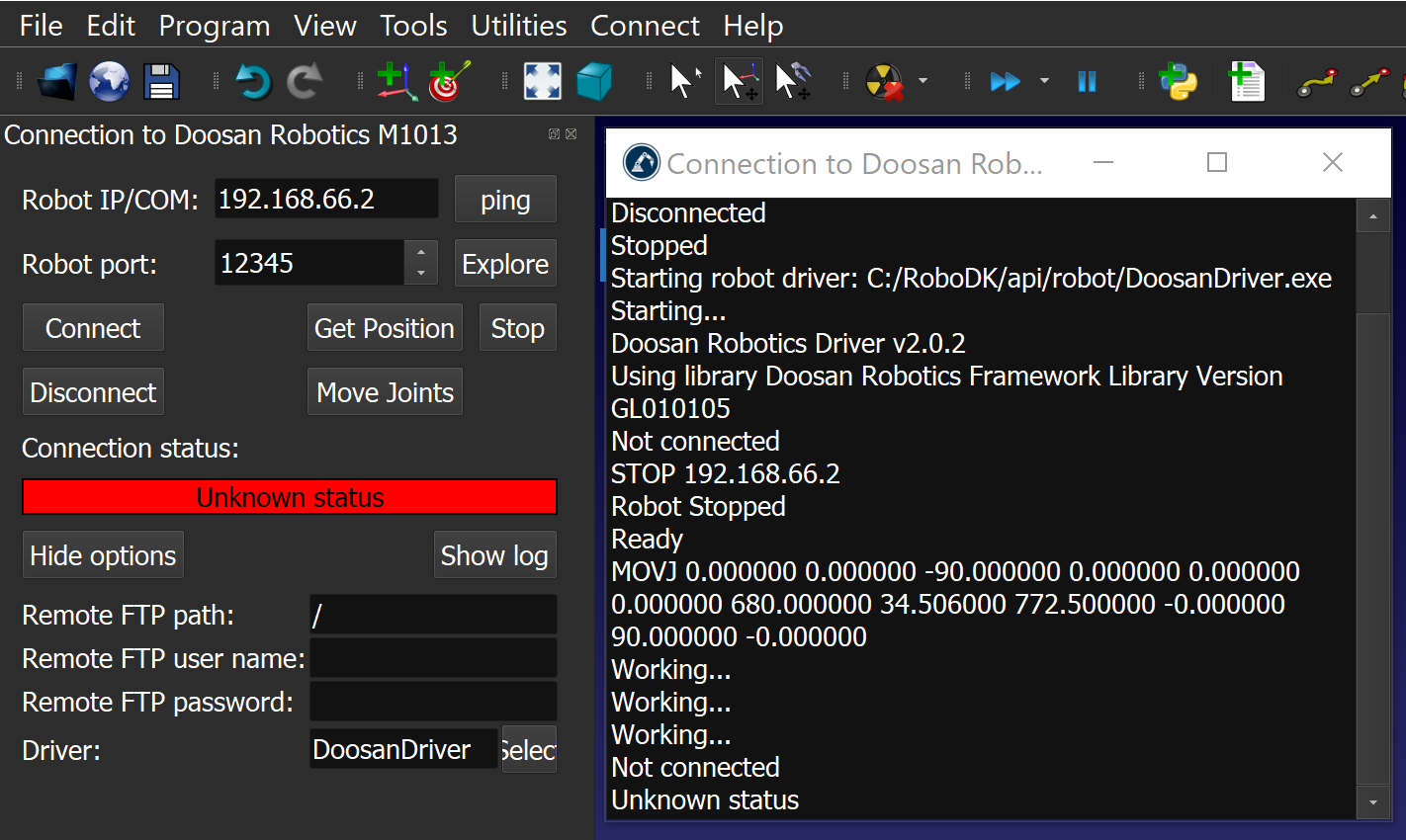Add a new robot target icon

point(449,81)
